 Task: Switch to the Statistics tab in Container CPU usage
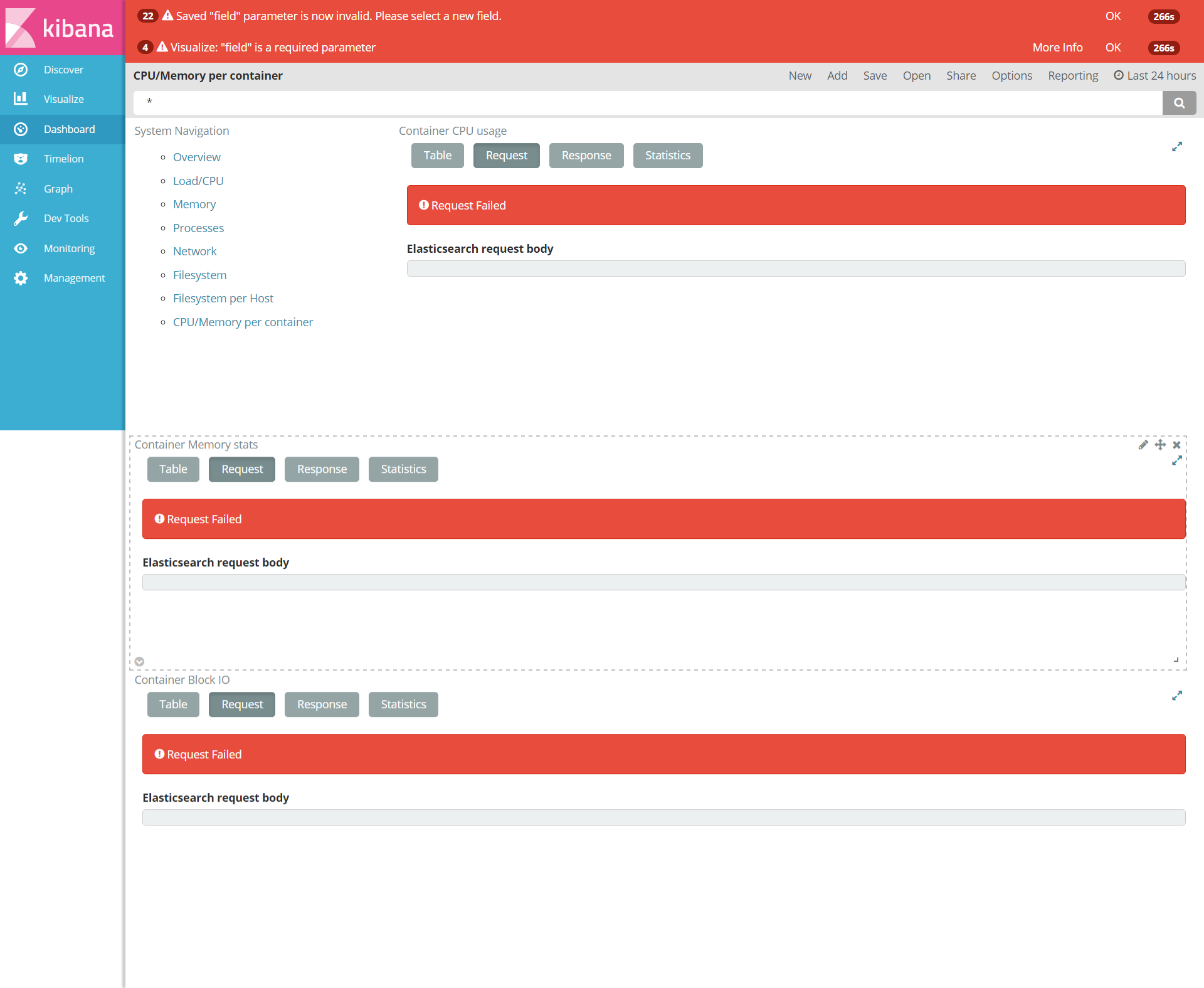[667, 156]
